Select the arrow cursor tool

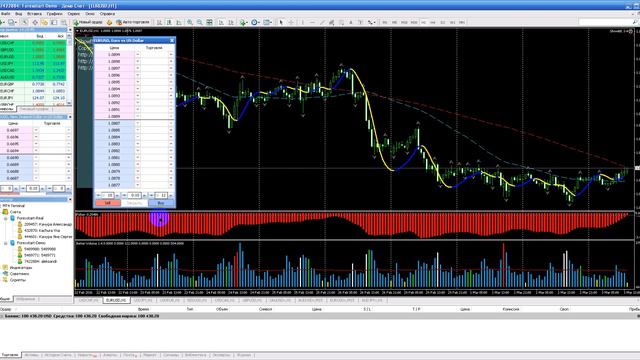click(x=281, y=22)
